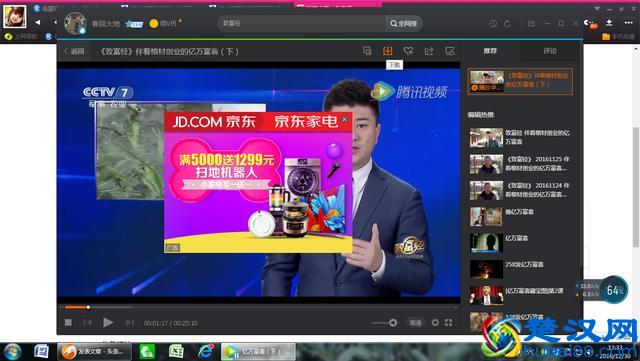Click the video progress bar
The image size is (640, 361).
(259, 307)
